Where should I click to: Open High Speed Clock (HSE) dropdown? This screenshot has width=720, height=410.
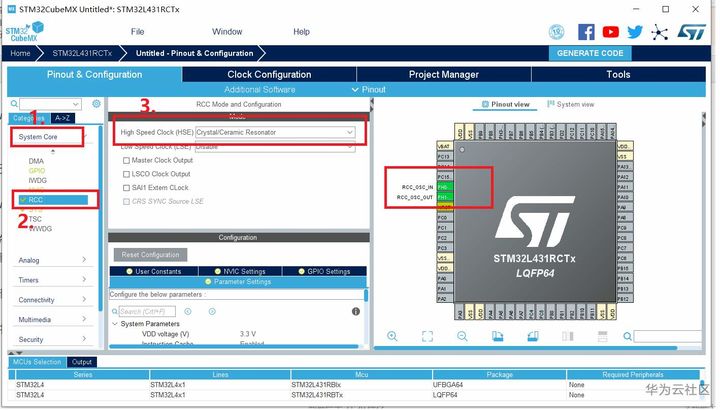coord(275,132)
